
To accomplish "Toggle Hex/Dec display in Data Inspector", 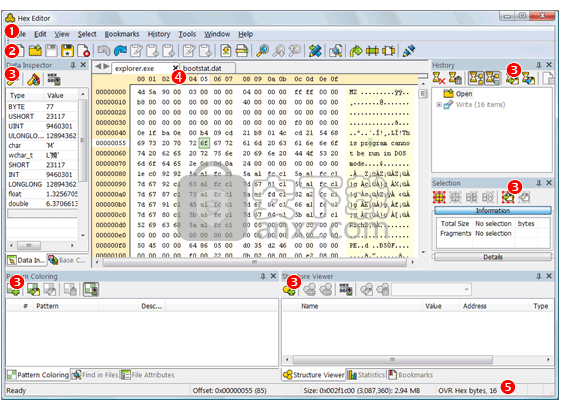I will (54, 79).
